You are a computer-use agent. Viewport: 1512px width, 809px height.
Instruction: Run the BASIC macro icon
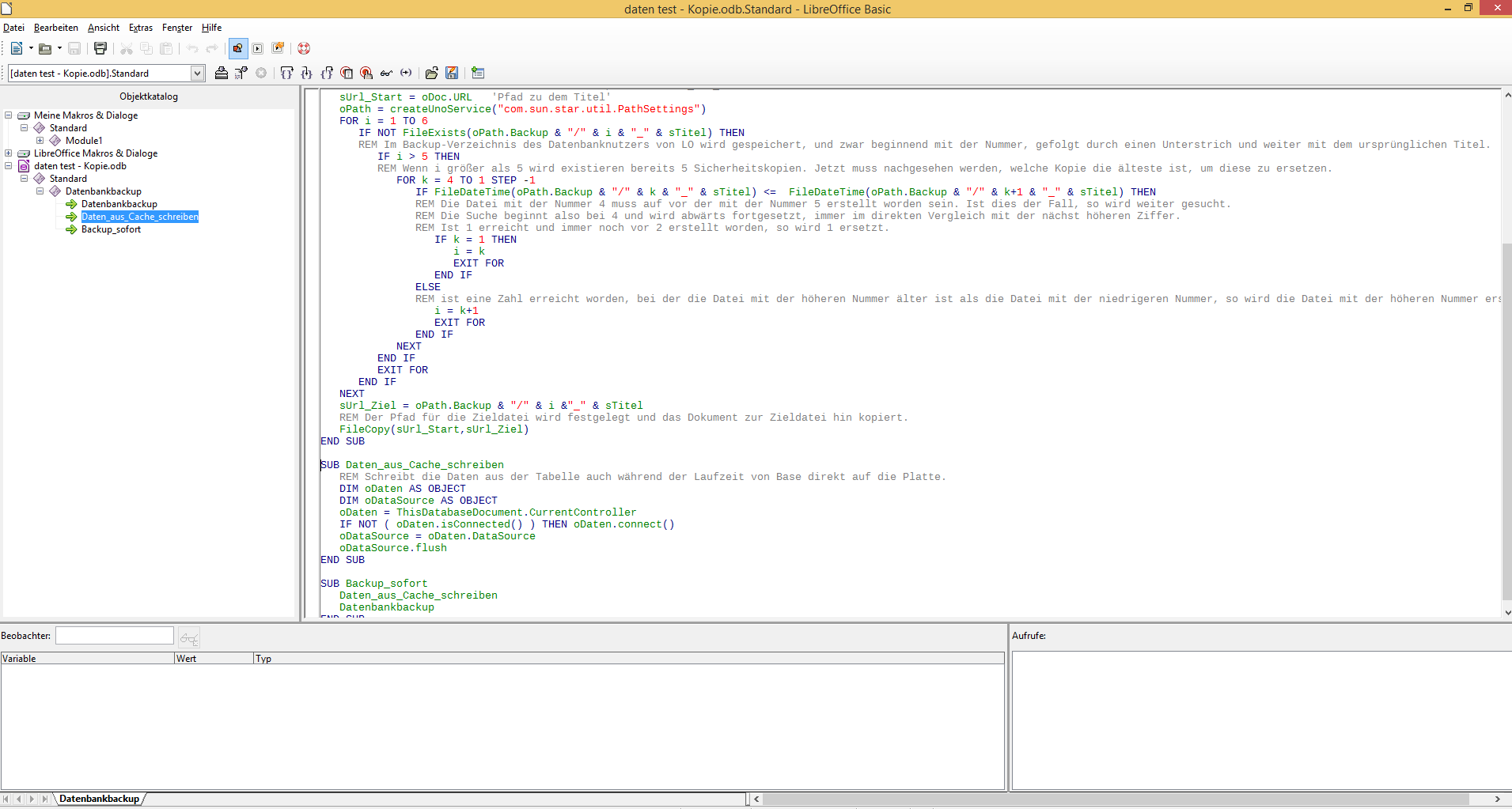241,73
